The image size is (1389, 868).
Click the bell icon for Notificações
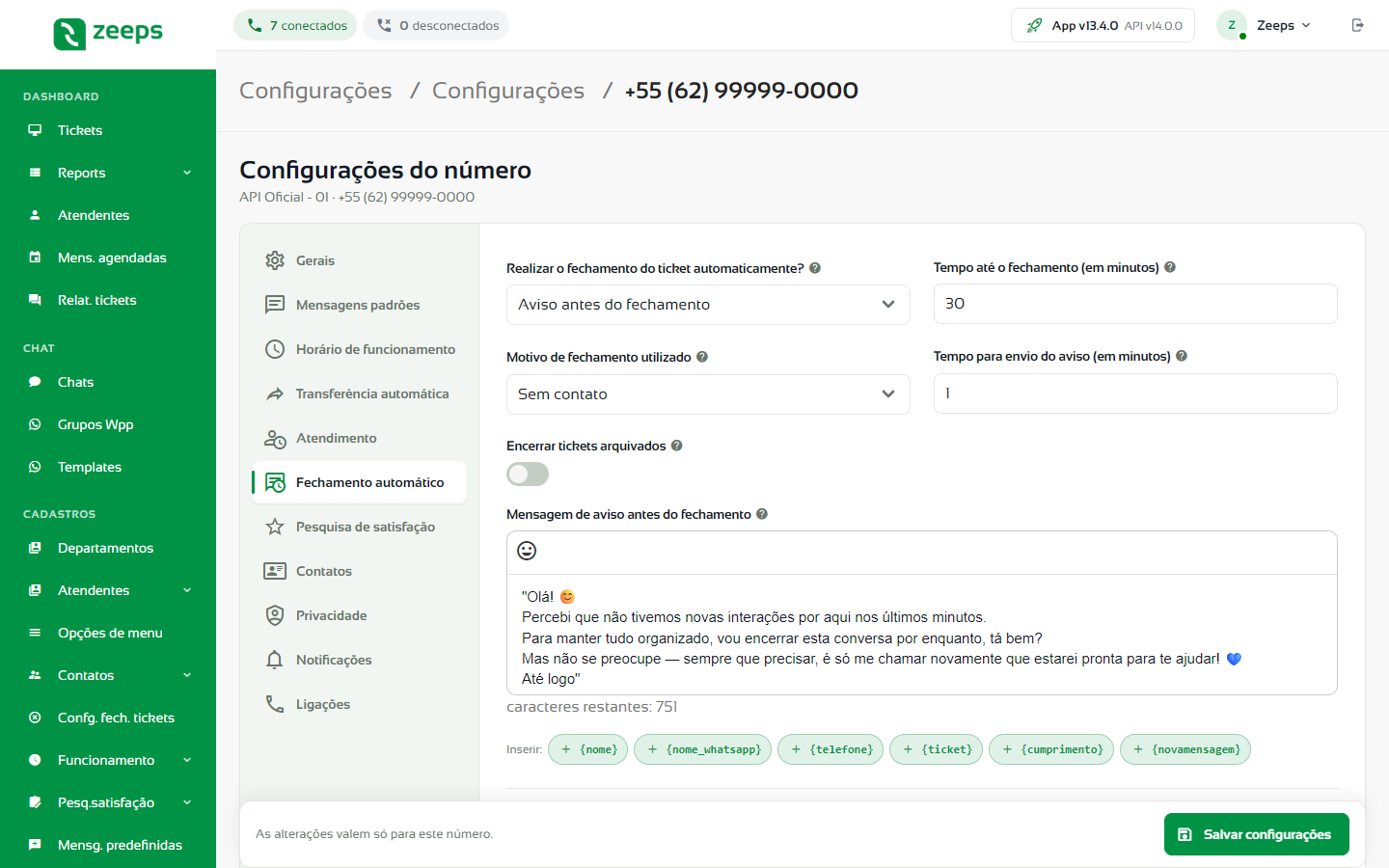click(x=275, y=660)
